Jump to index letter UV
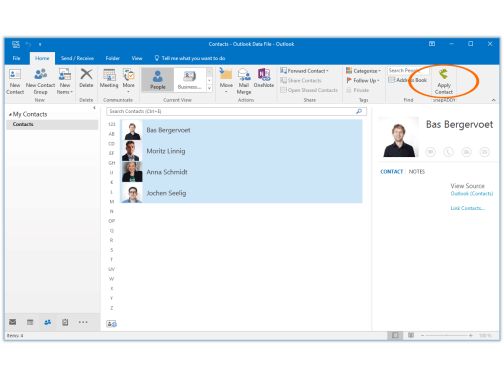Screen dimensions: 504x378 (112, 269)
